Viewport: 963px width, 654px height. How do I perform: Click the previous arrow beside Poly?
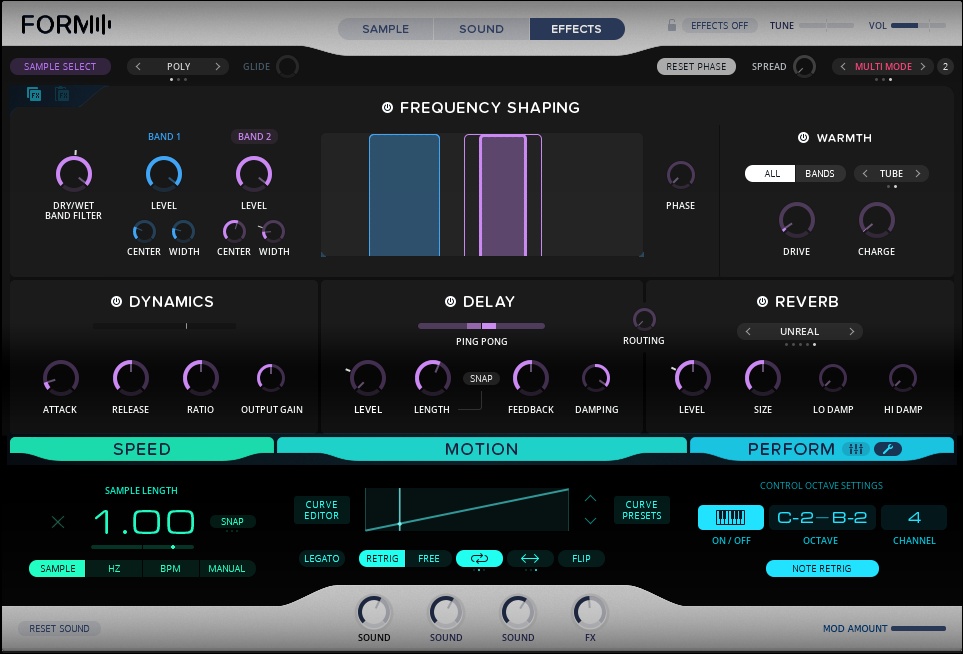138,66
